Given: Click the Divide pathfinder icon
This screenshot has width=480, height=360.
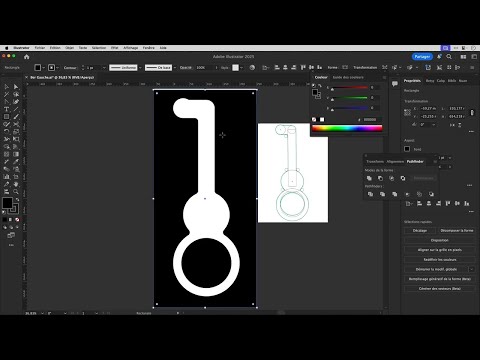Looking at the screenshot, I should pyautogui.click(x=370, y=194).
